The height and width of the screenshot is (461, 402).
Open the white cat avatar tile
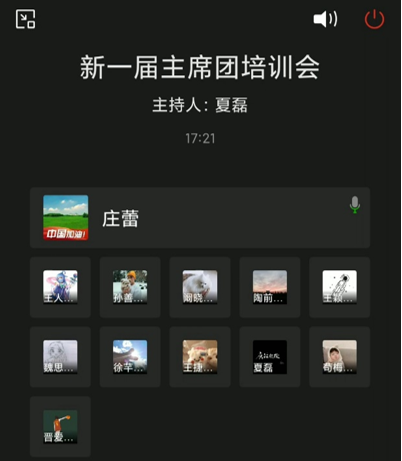click(x=200, y=287)
